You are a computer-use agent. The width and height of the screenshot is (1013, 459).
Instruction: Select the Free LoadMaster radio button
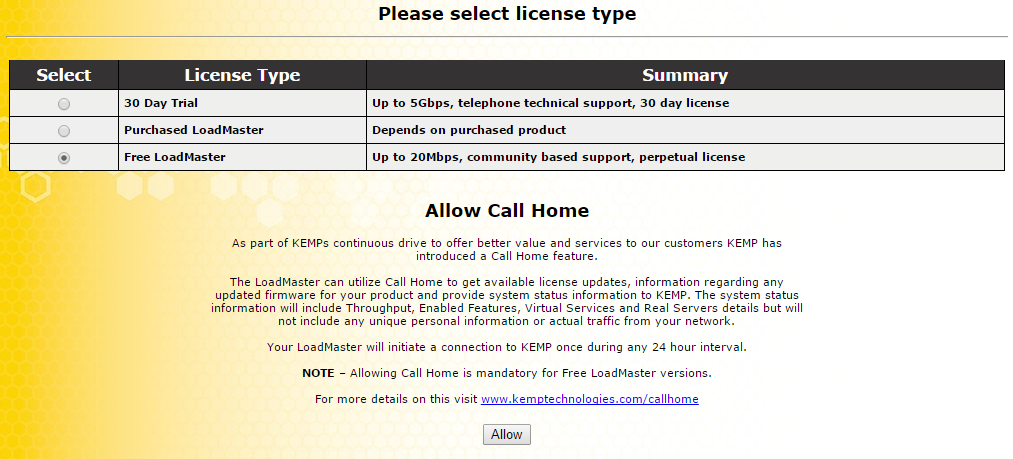pos(64,158)
